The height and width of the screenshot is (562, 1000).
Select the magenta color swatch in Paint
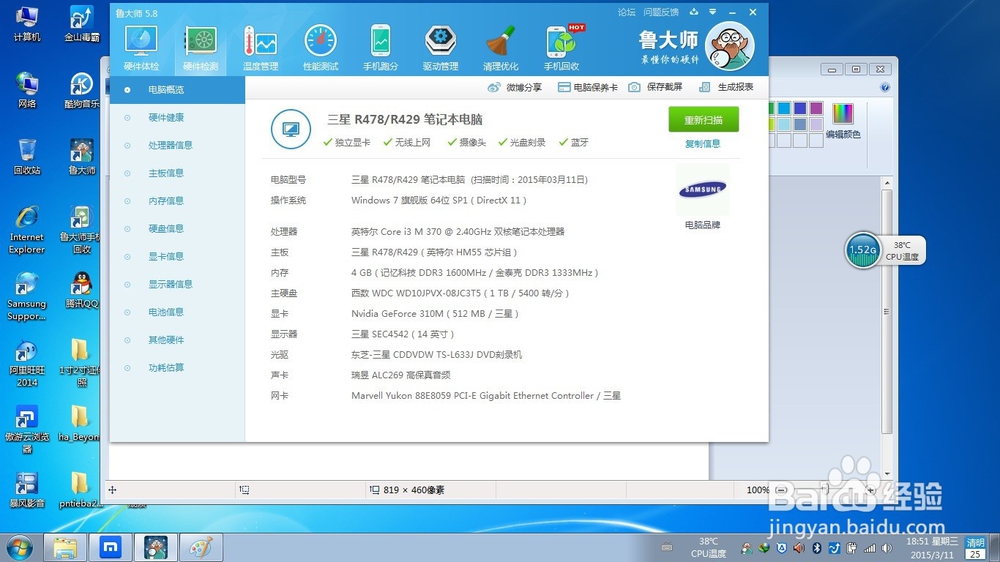816,108
